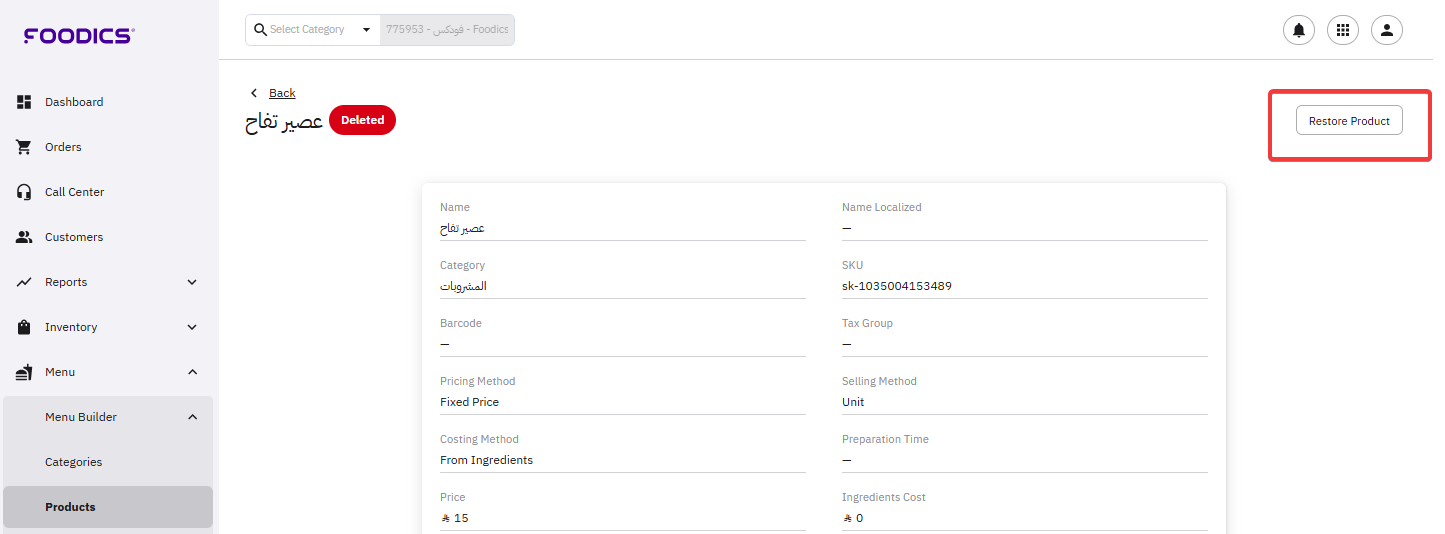Collapse the Menu section chevron
The height and width of the screenshot is (534, 1445).
[192, 372]
